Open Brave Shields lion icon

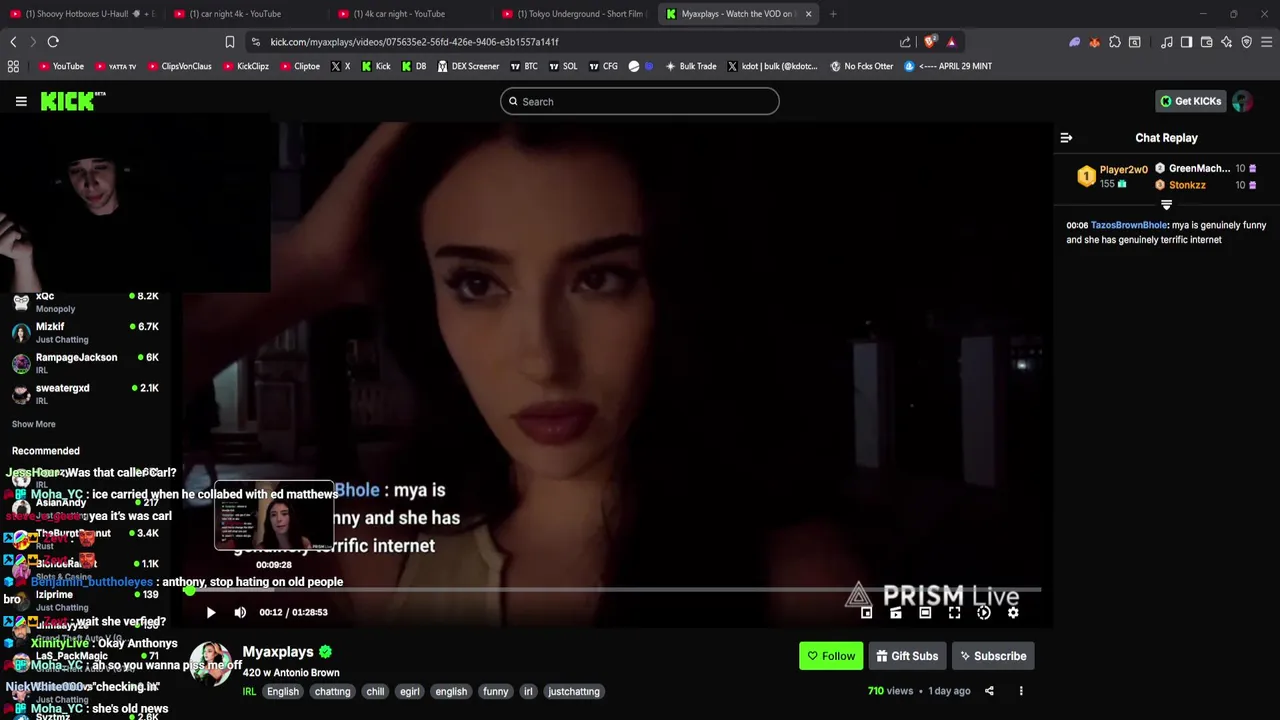(x=930, y=42)
